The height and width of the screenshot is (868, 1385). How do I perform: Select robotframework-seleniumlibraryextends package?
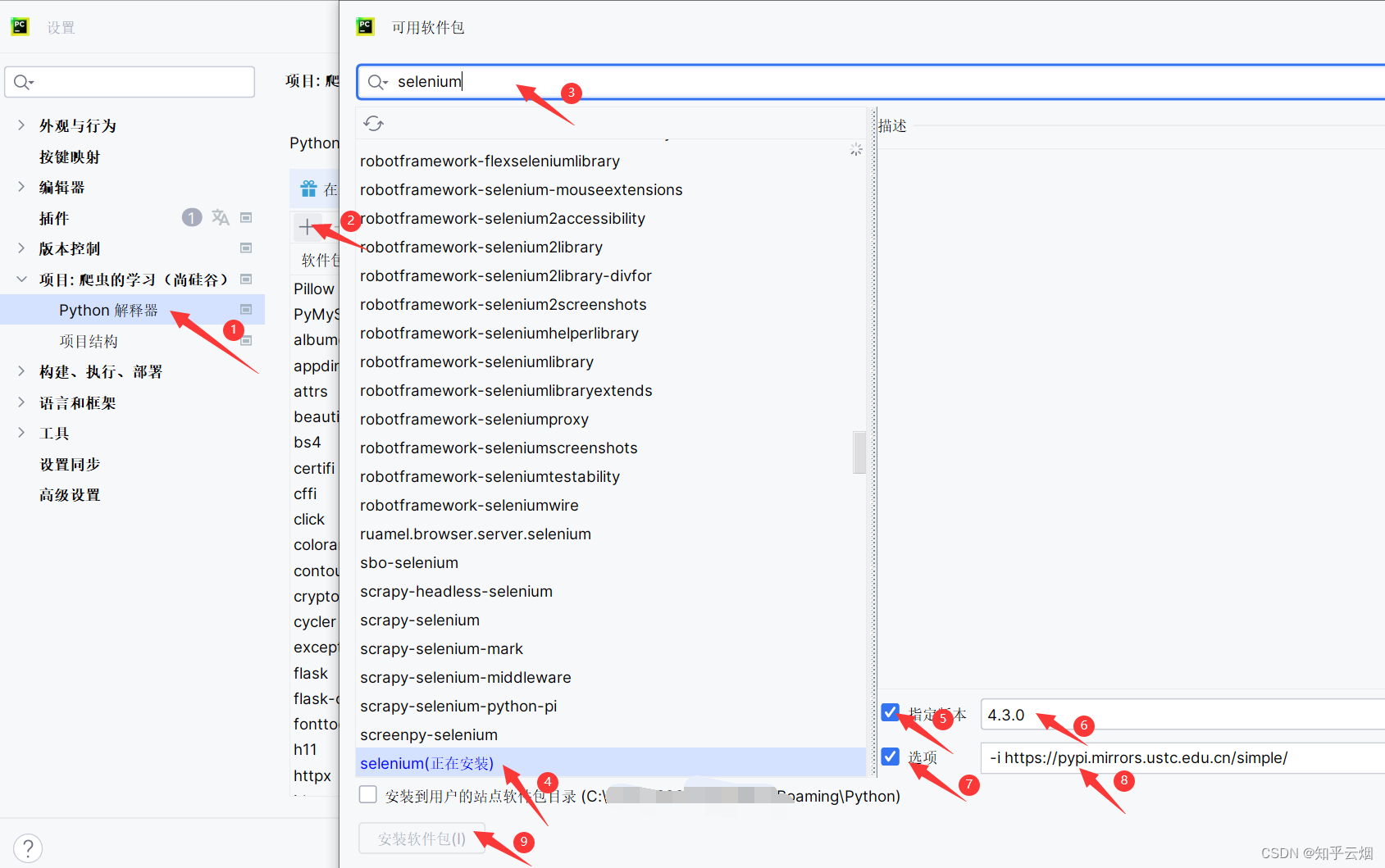[506, 390]
